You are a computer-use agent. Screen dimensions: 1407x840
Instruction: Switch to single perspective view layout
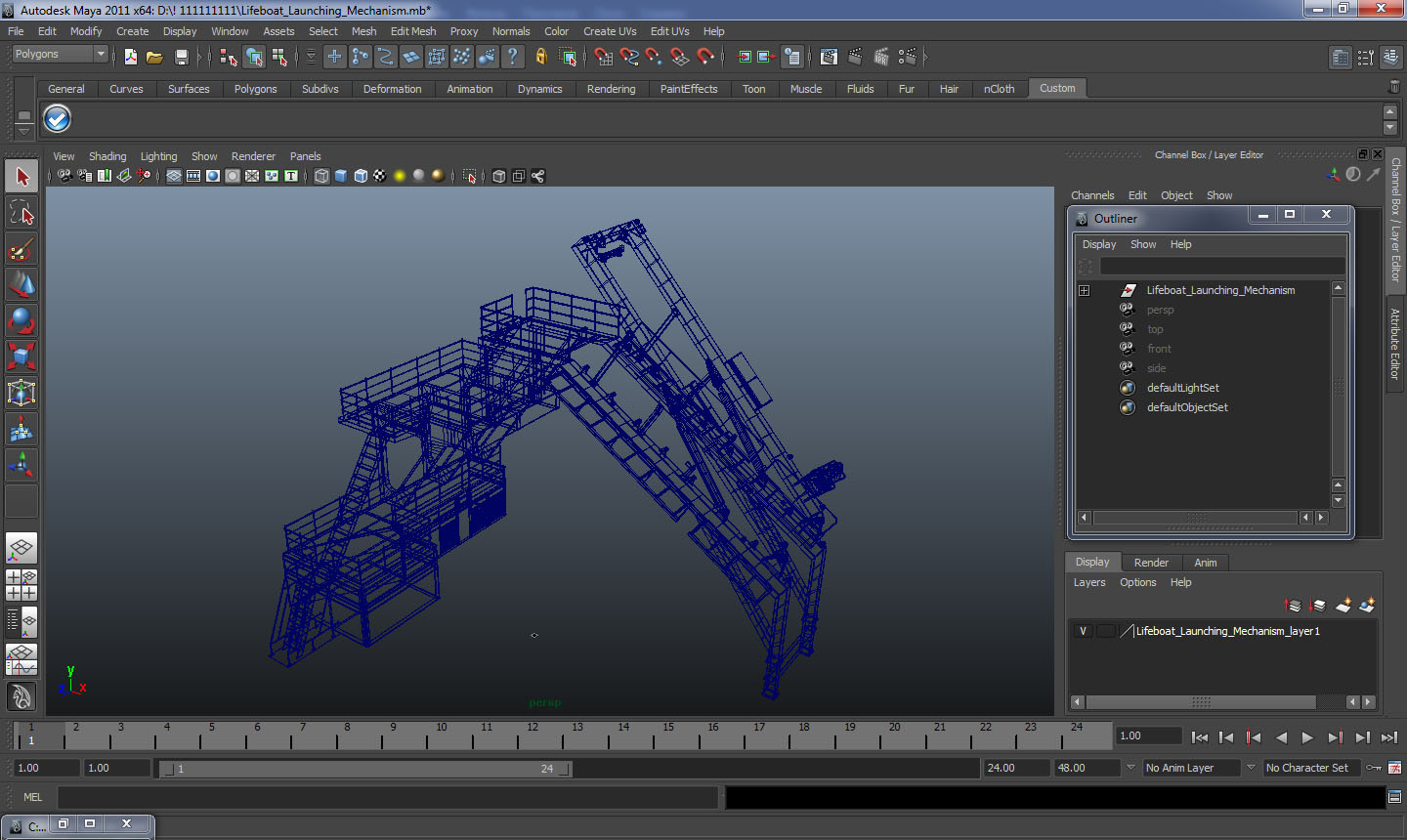click(21, 548)
